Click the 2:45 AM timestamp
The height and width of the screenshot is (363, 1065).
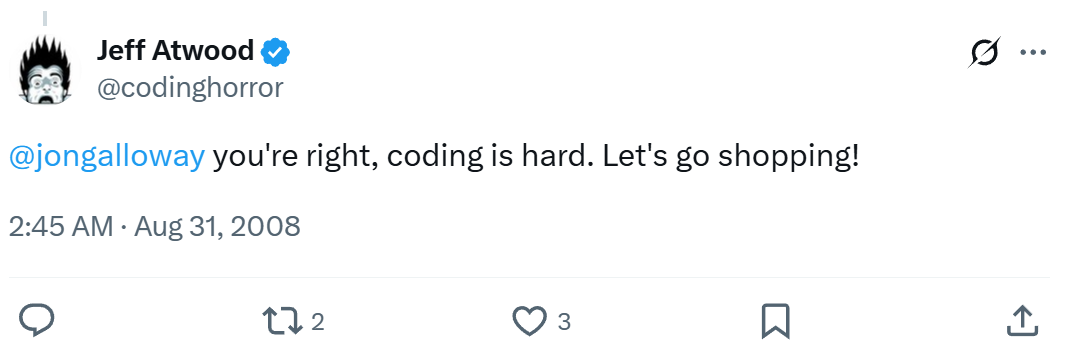pos(60,226)
